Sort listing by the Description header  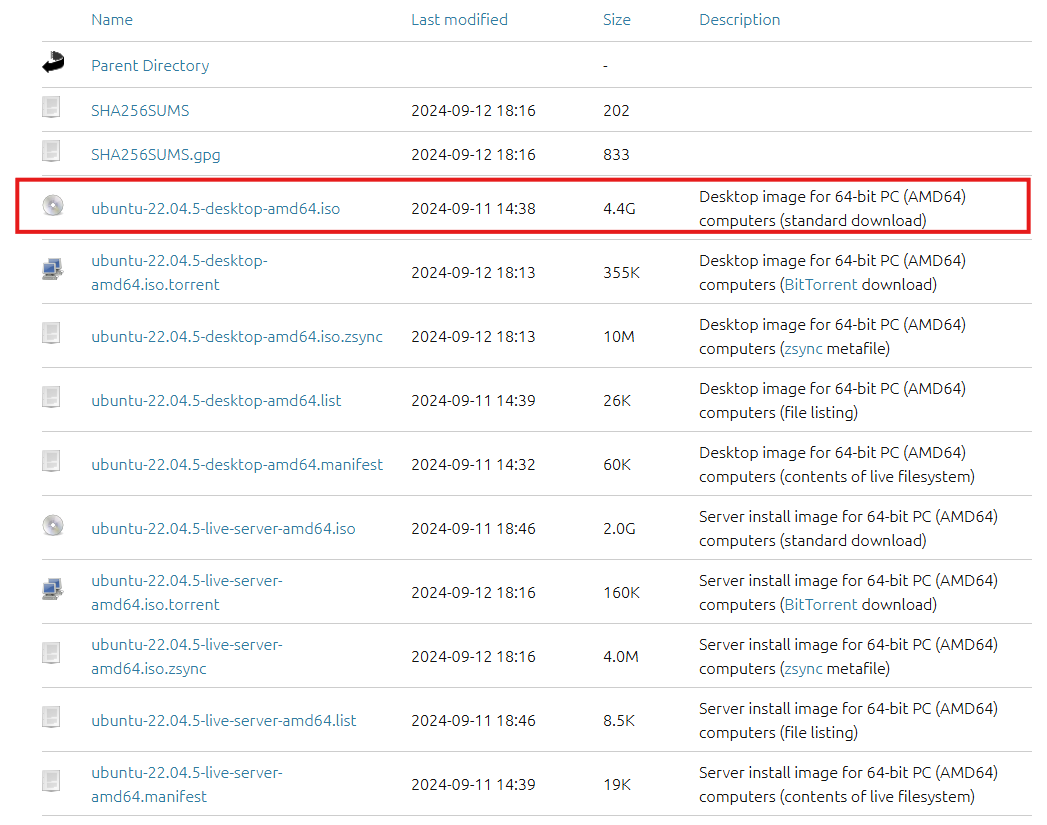(740, 20)
